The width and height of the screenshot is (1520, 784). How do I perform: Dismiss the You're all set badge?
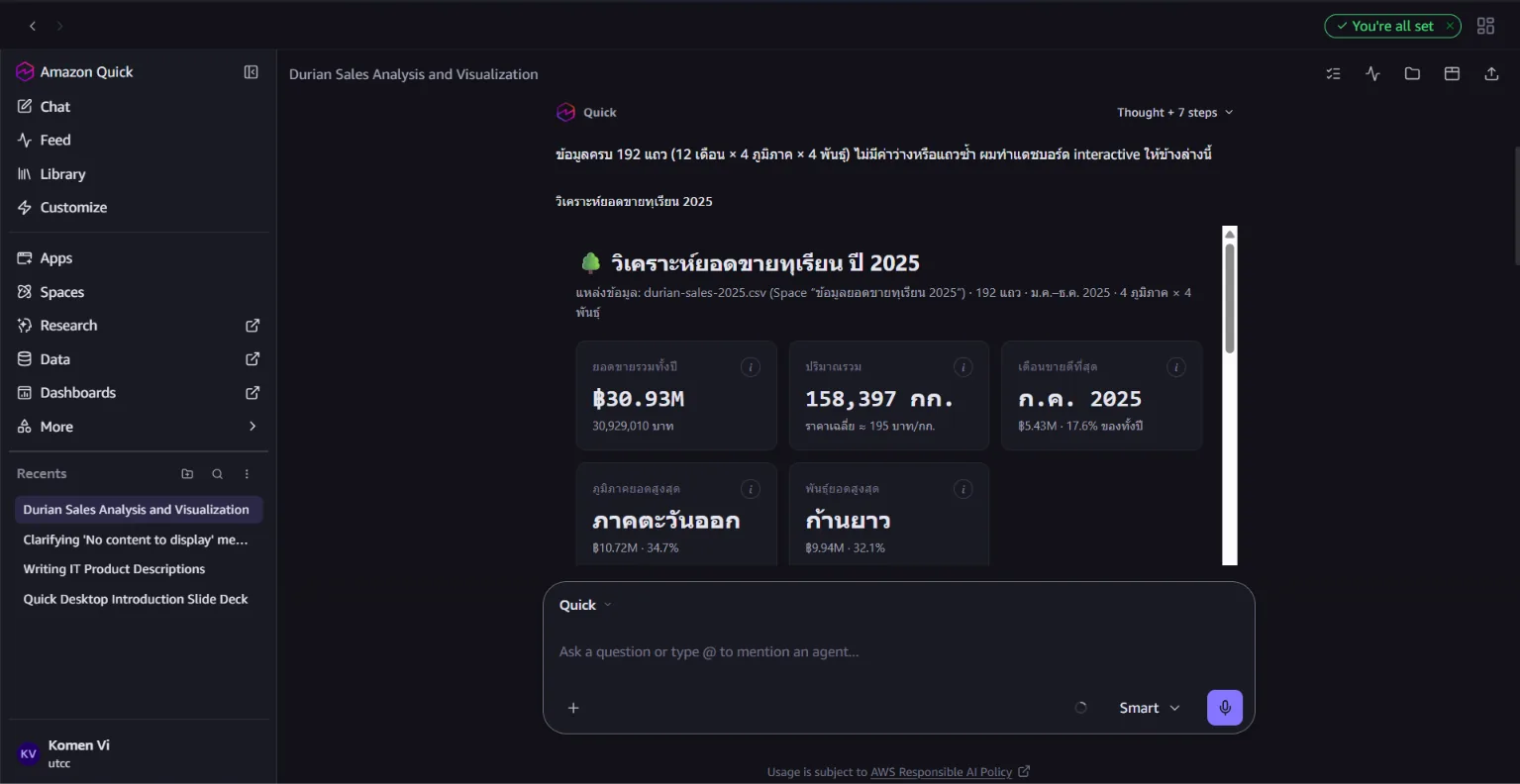click(x=1450, y=26)
